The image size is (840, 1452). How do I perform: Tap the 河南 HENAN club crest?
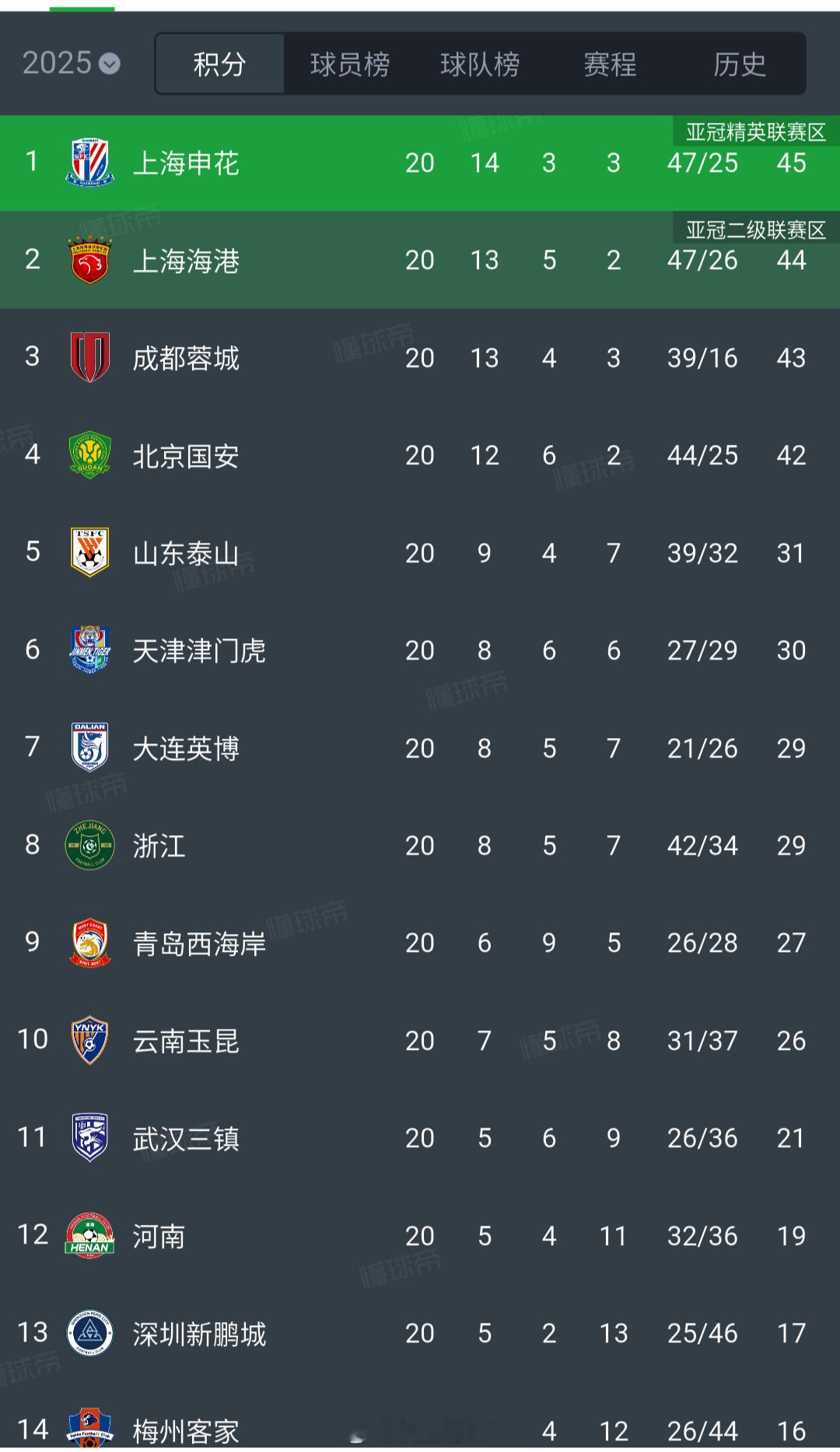coord(89,1235)
